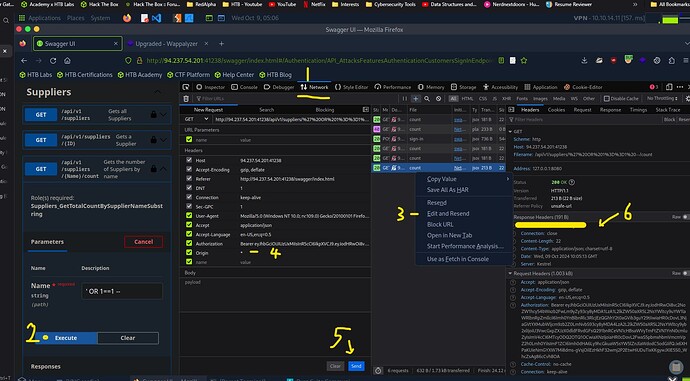The image size is (690, 381).
Task: Click the site security shield icon
Action: click(x=128, y=61)
